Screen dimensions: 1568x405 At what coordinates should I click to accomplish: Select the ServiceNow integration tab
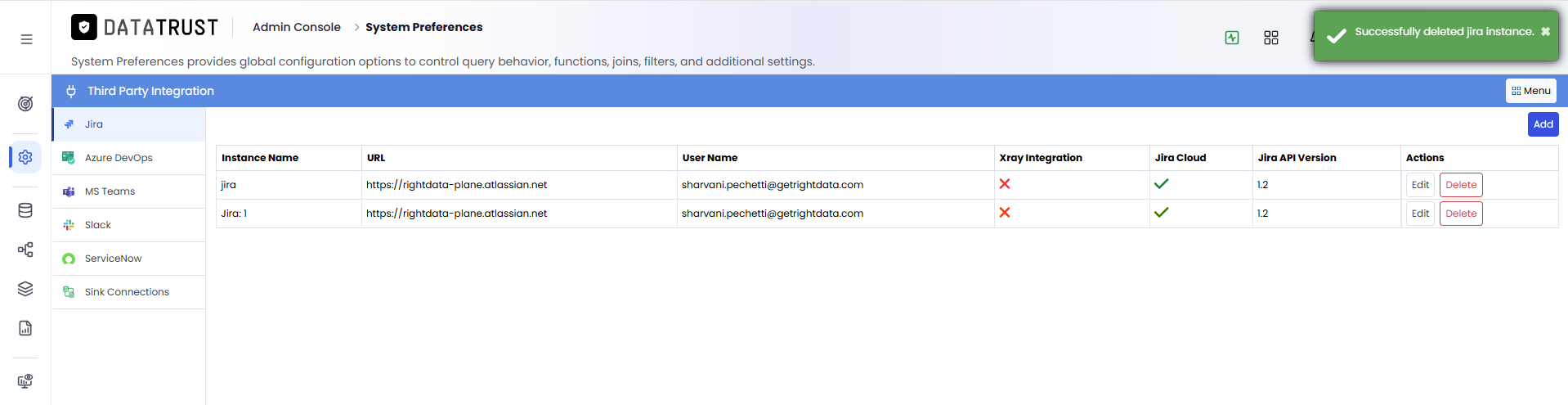pos(128,259)
